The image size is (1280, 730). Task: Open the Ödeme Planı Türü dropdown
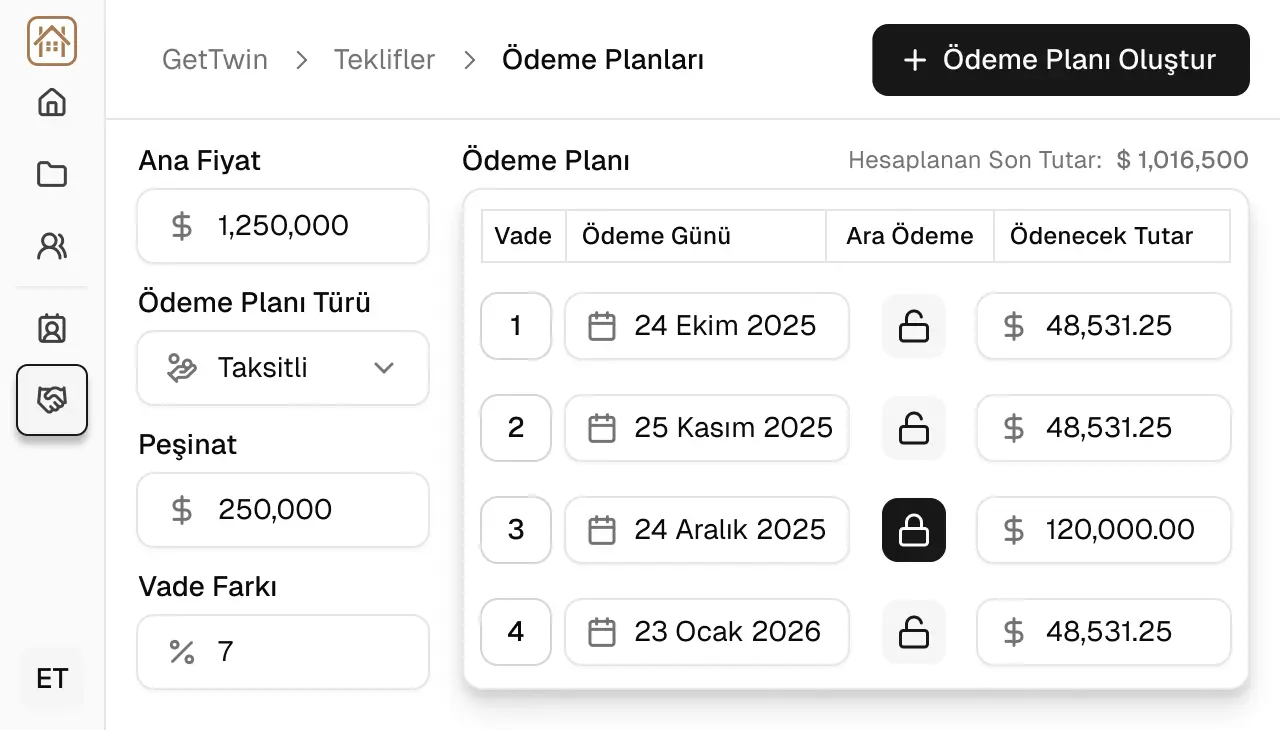(282, 368)
